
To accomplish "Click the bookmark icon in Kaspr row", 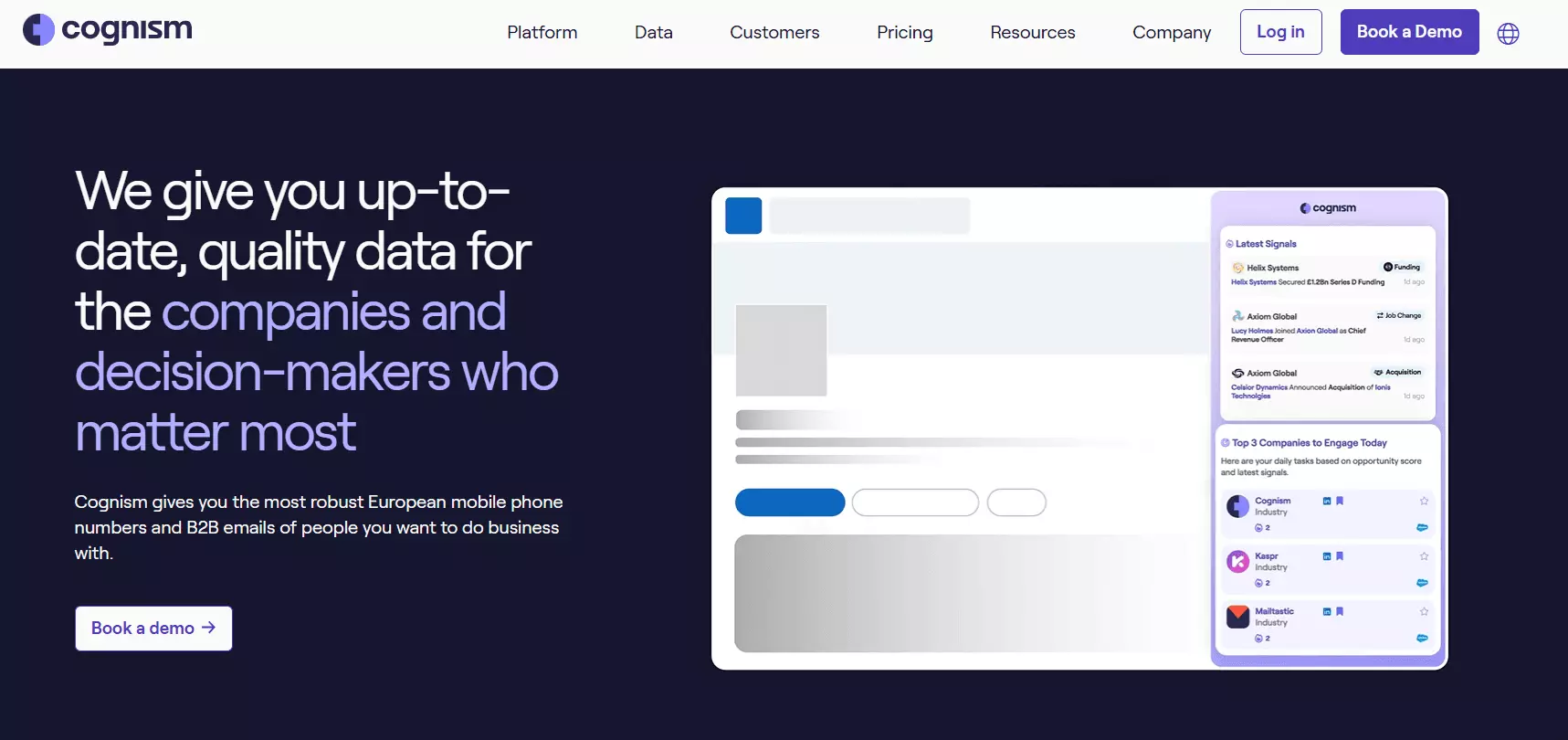I will tap(1340, 555).
